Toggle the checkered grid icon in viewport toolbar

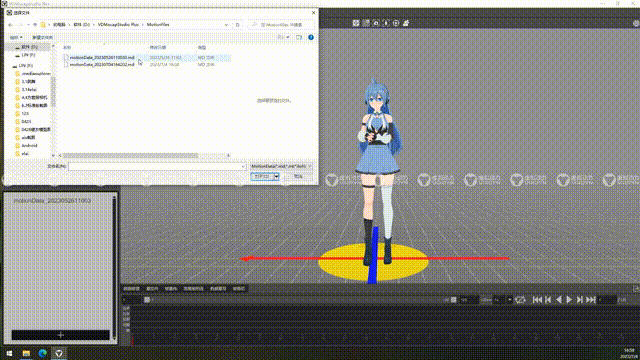[x=366, y=23]
